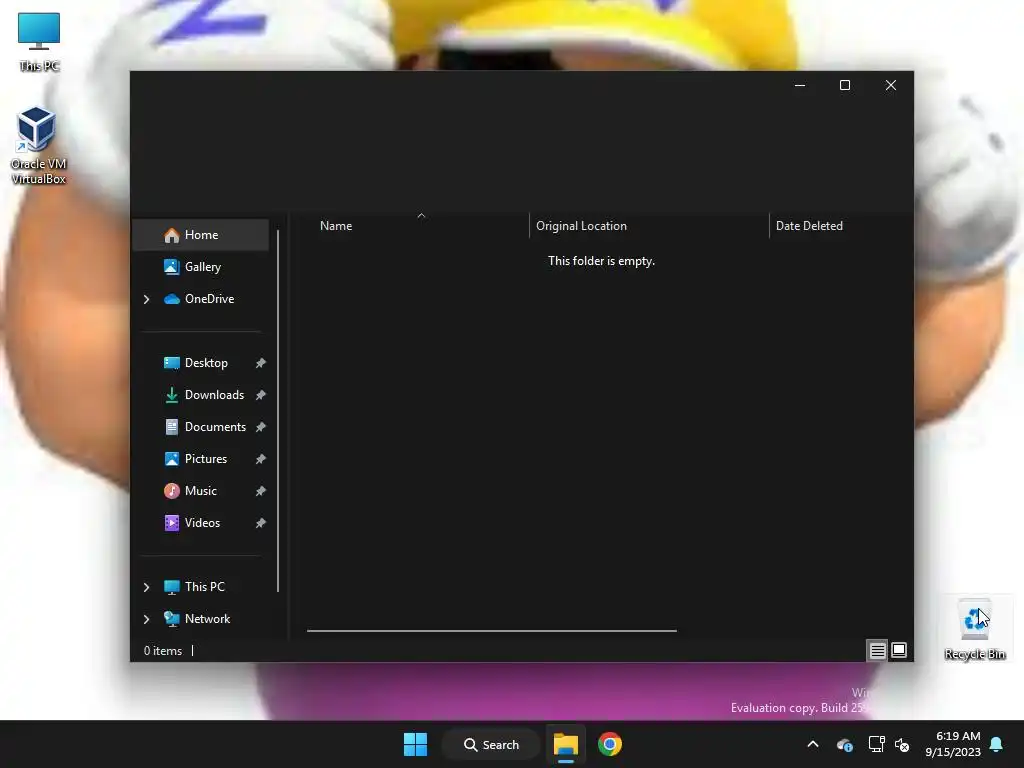Click the OneDrive cloud icon
This screenshot has width=1024, height=768.
pos(172,299)
